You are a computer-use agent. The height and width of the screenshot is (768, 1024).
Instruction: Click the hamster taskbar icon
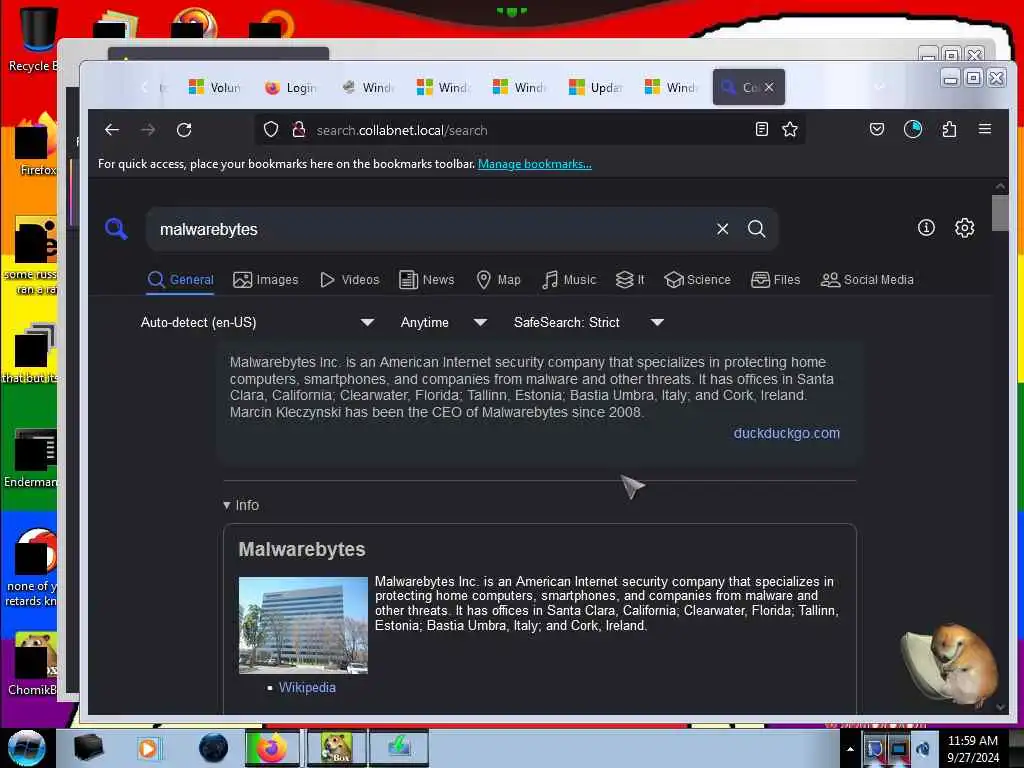(x=337, y=748)
